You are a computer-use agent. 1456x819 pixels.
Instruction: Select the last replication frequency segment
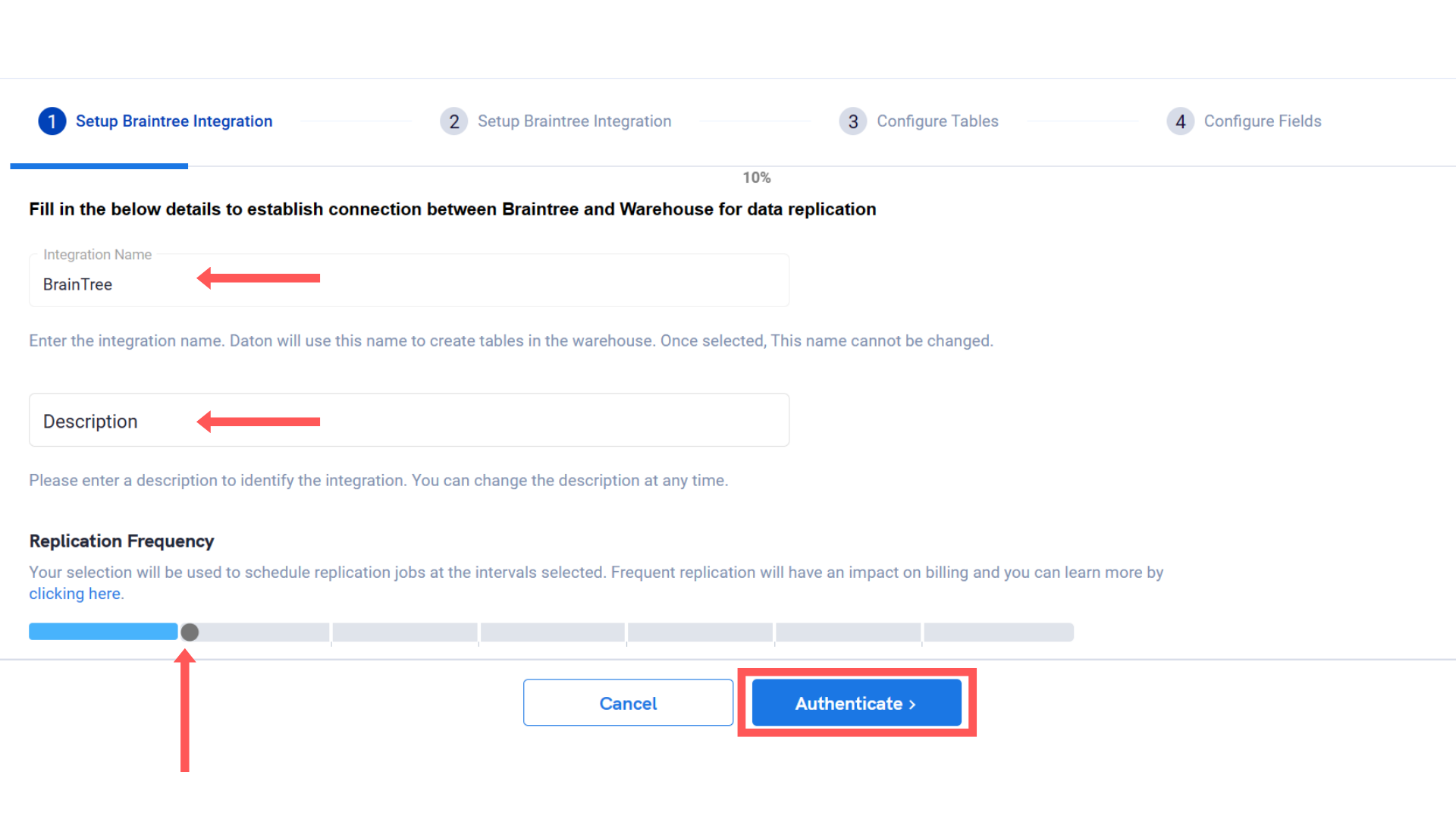998,632
